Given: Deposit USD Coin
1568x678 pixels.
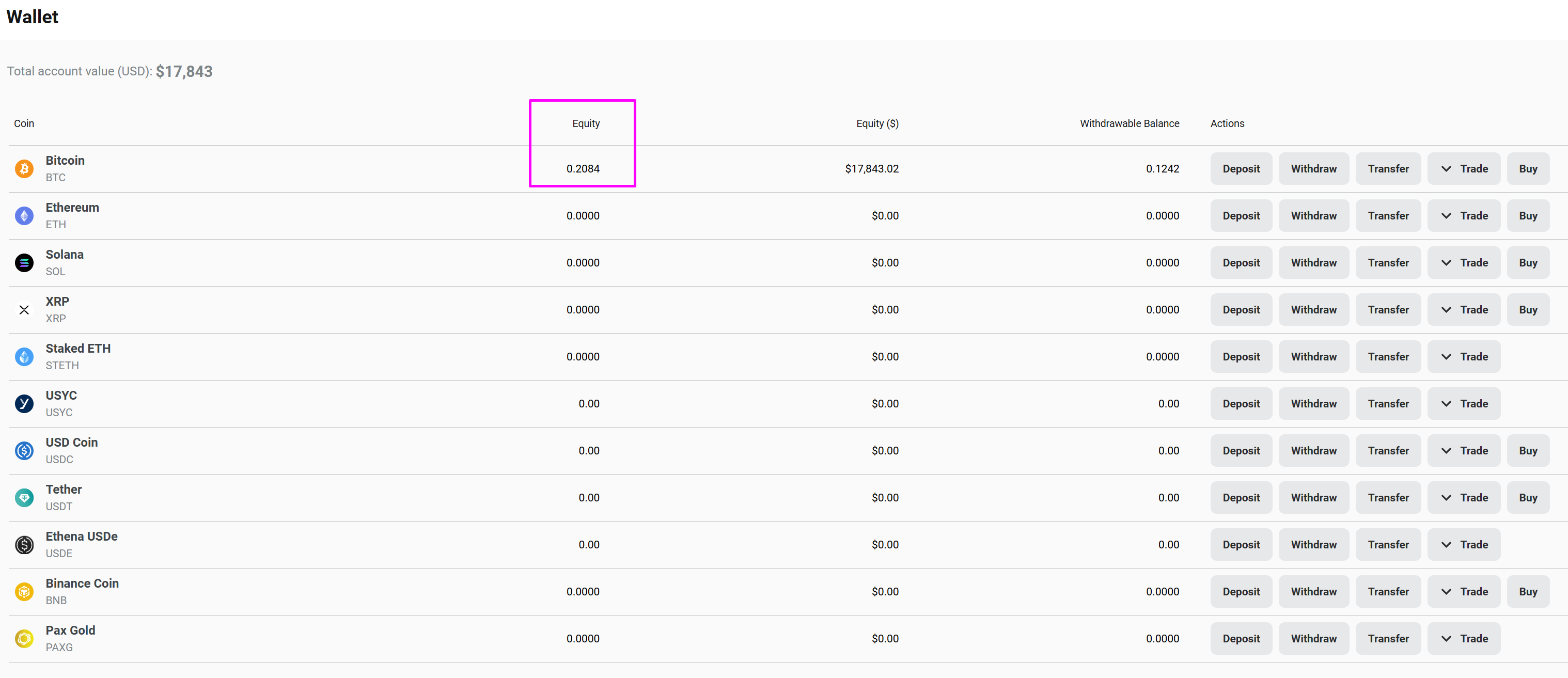Looking at the screenshot, I should pyautogui.click(x=1241, y=450).
